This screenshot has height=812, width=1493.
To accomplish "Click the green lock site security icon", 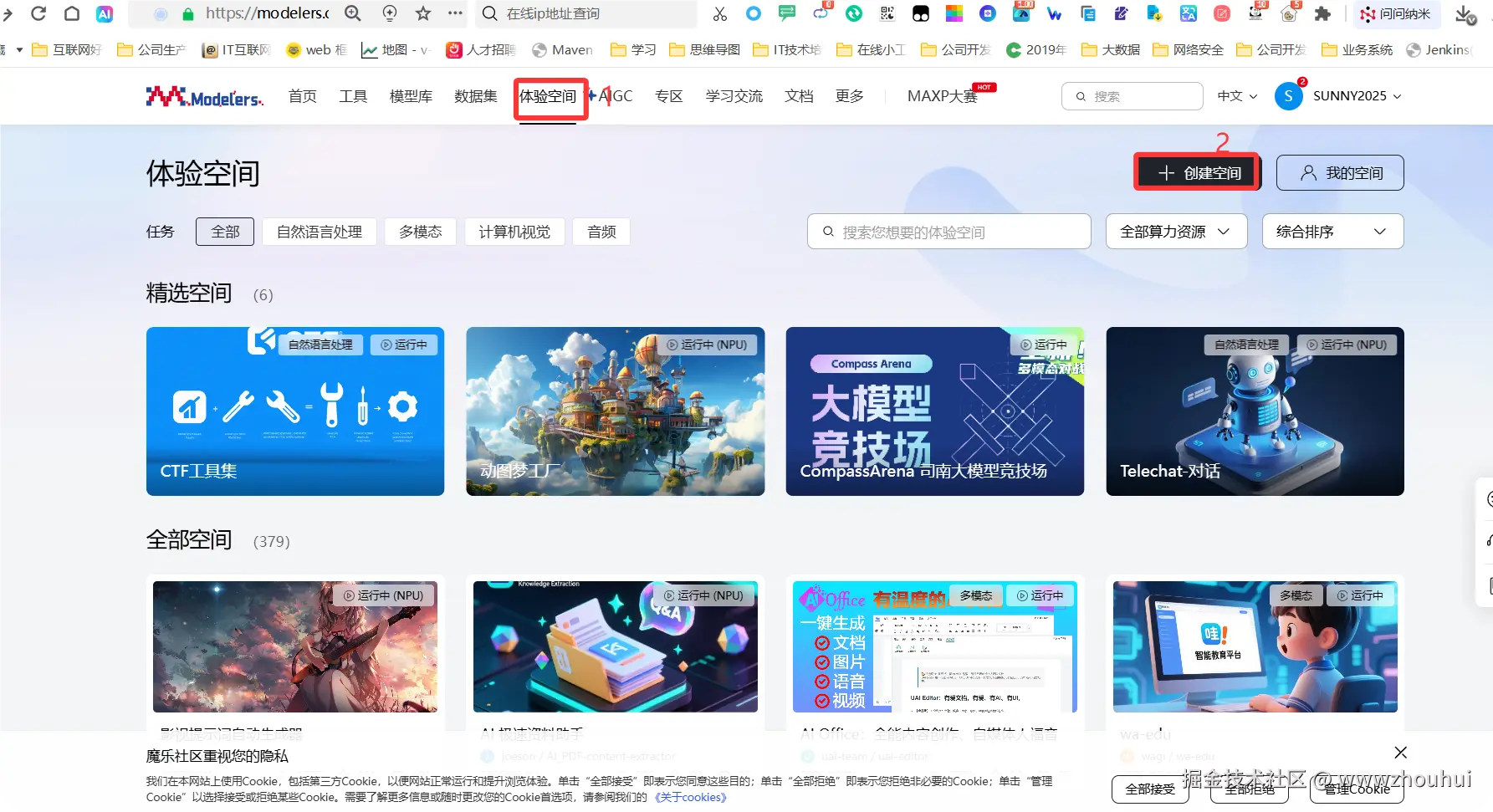I will point(188,13).
